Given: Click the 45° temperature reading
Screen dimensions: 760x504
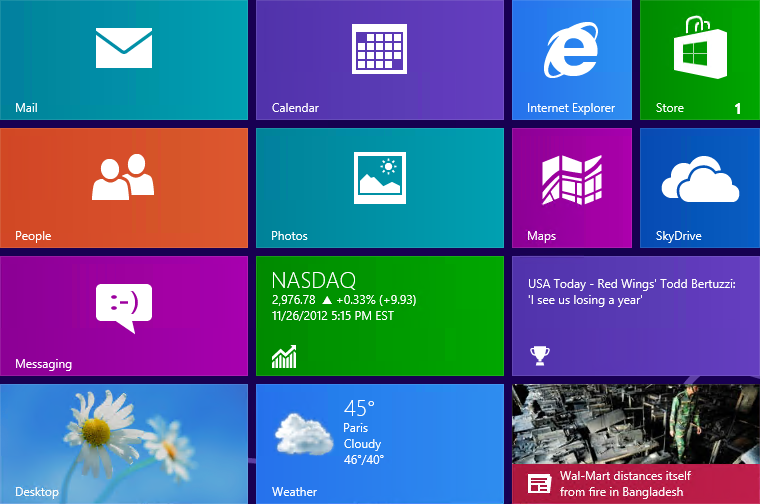Looking at the screenshot, I should [359, 409].
